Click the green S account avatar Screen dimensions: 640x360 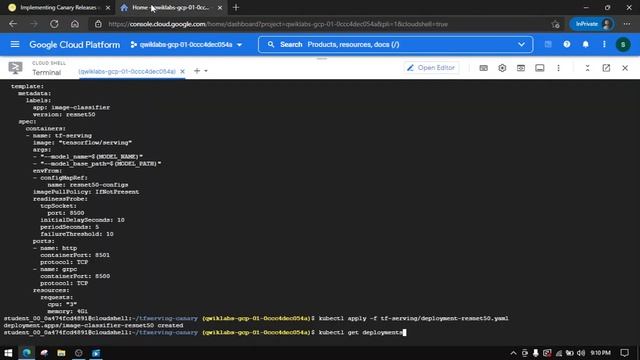tap(623, 44)
